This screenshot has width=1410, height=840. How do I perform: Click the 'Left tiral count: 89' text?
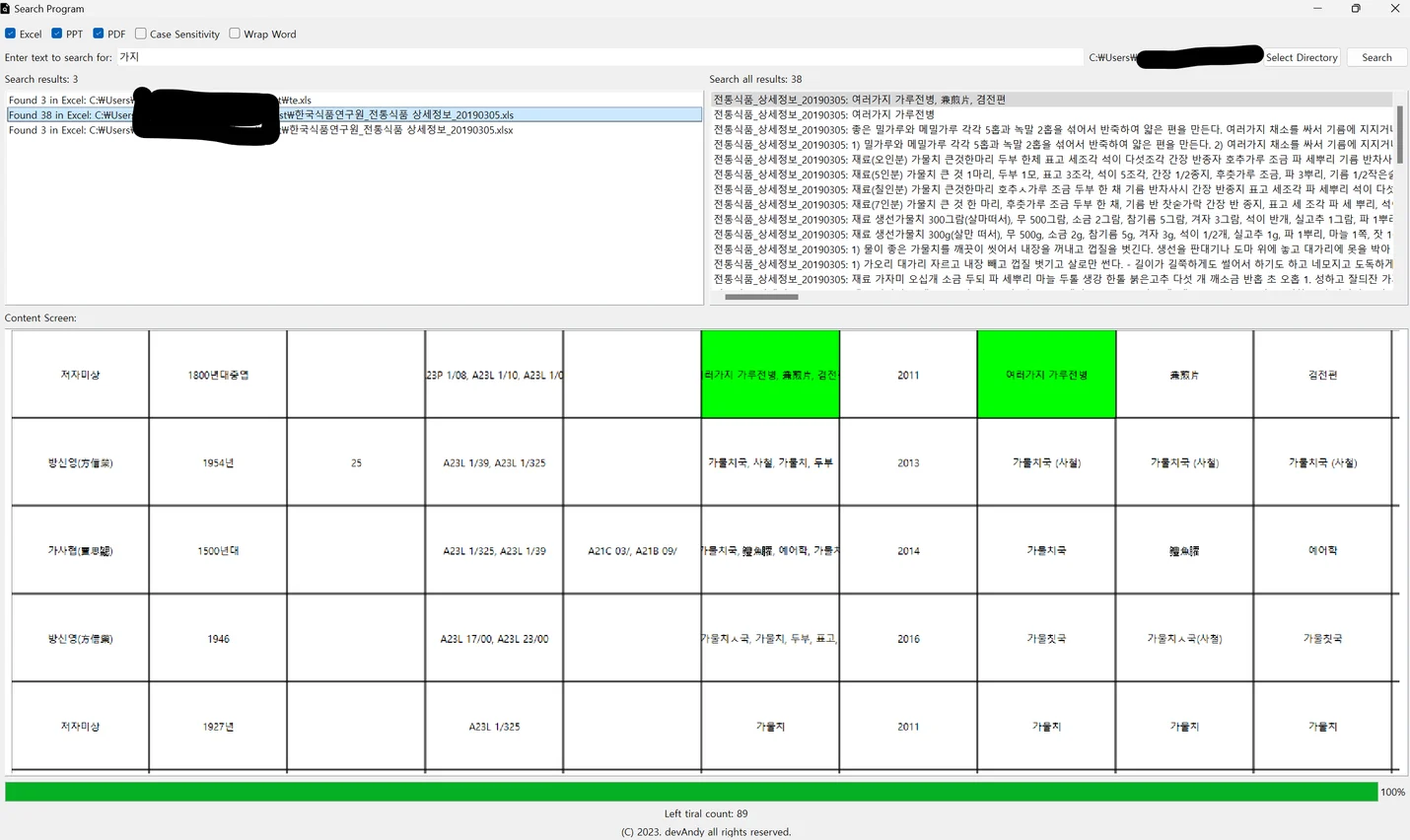pos(706,813)
